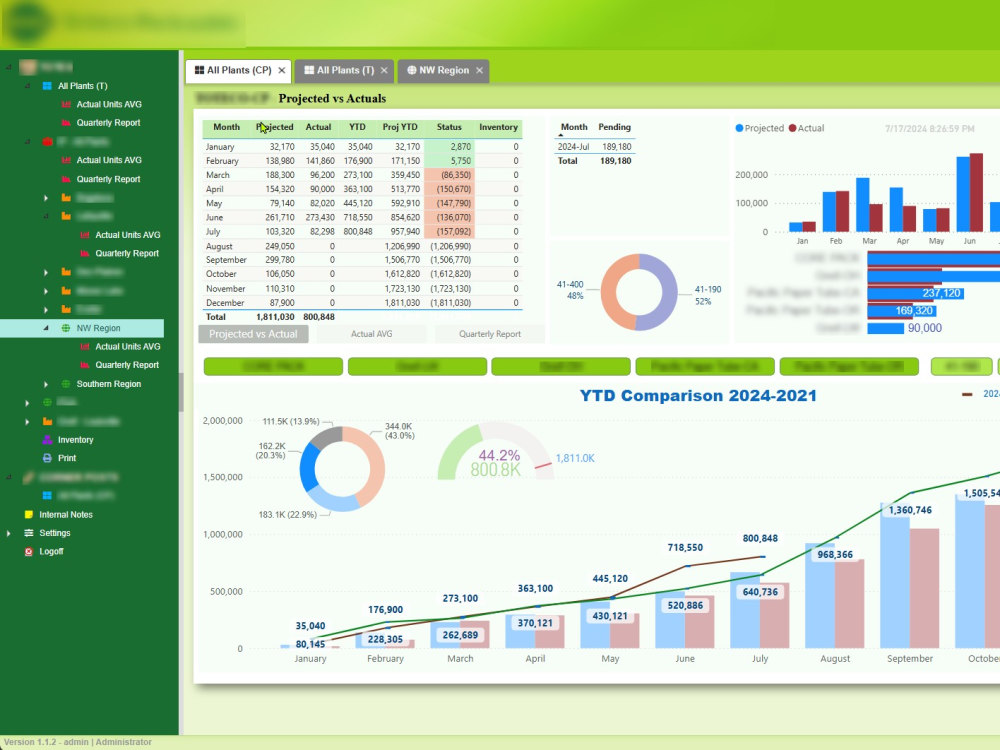Click the Pending column header

(614, 127)
